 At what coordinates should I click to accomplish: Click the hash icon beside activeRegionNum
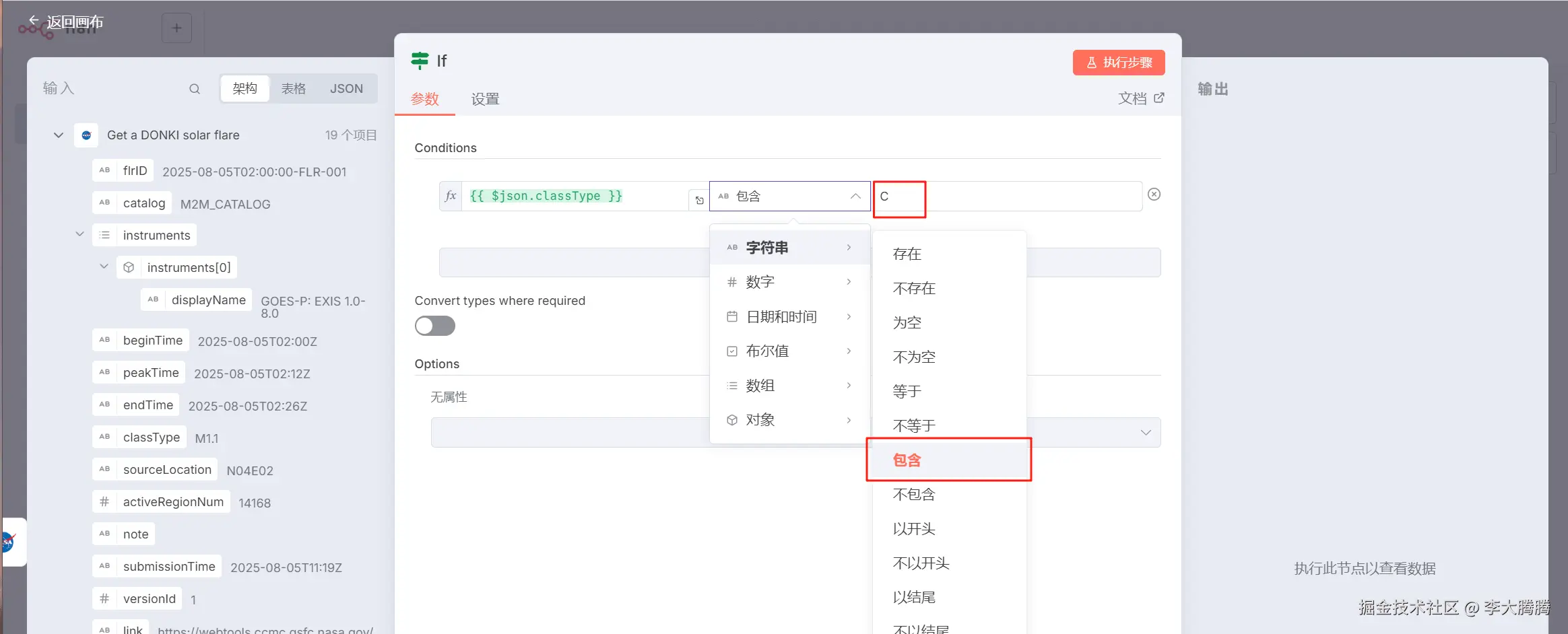104,501
